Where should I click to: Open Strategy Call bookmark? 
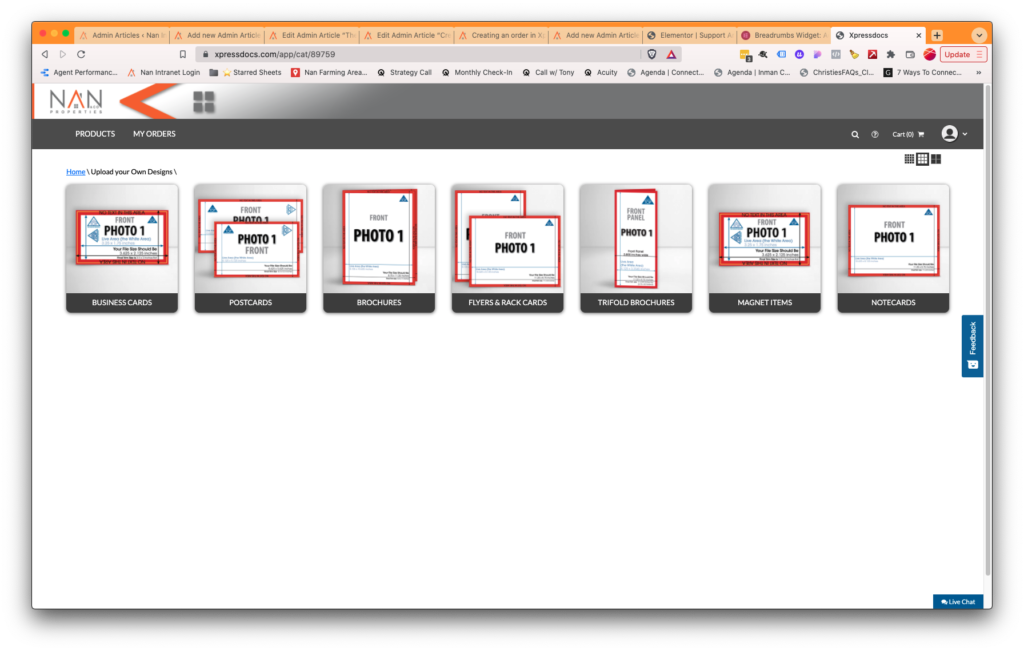point(405,72)
